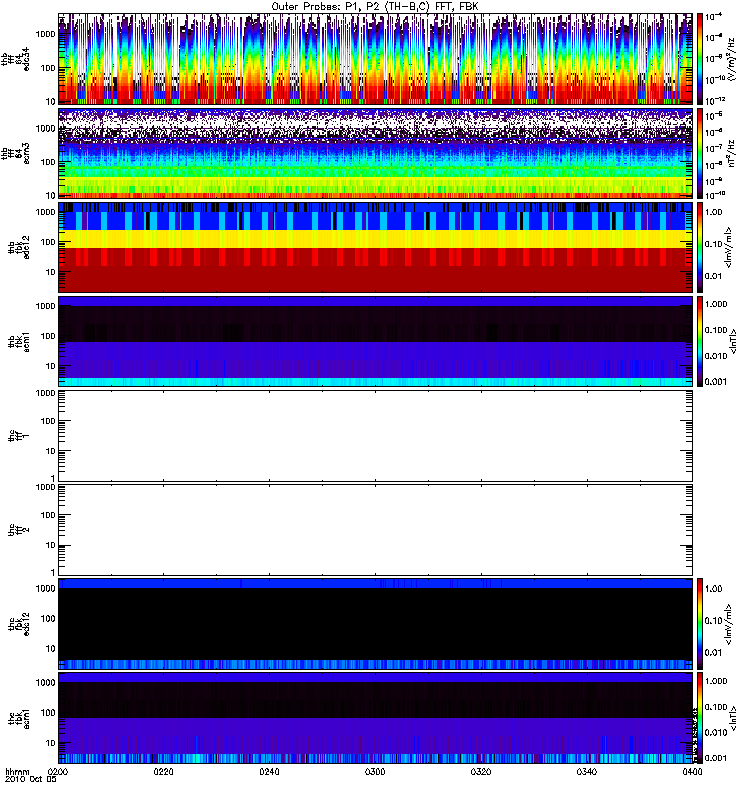Click the 0.01 tick on the thc fbk edc12 color bar

pyautogui.click(x=713, y=653)
